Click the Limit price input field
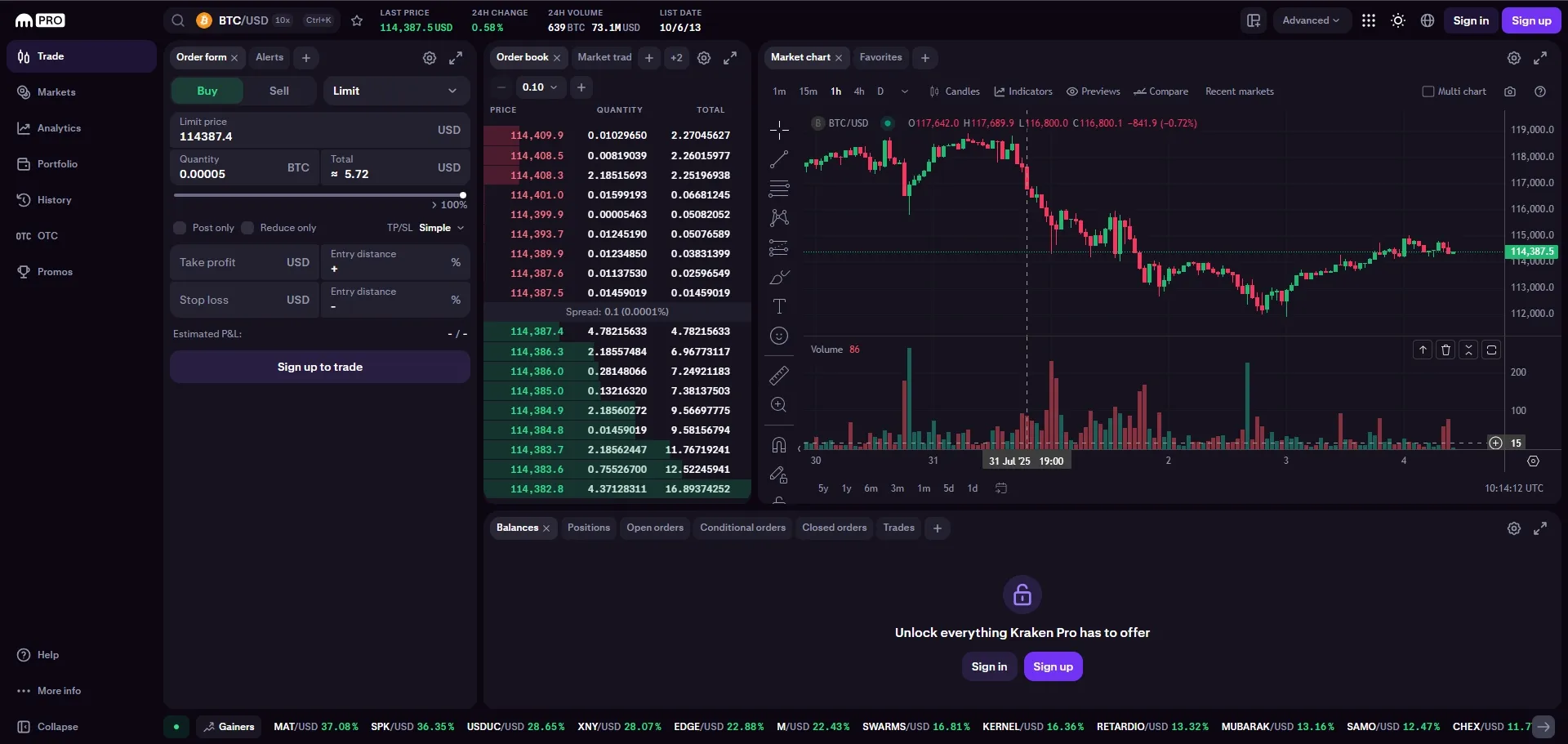 click(320, 130)
